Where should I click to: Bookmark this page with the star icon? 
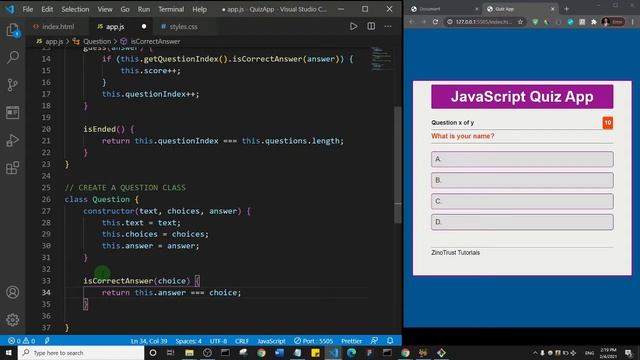pyautogui.click(x=520, y=22)
